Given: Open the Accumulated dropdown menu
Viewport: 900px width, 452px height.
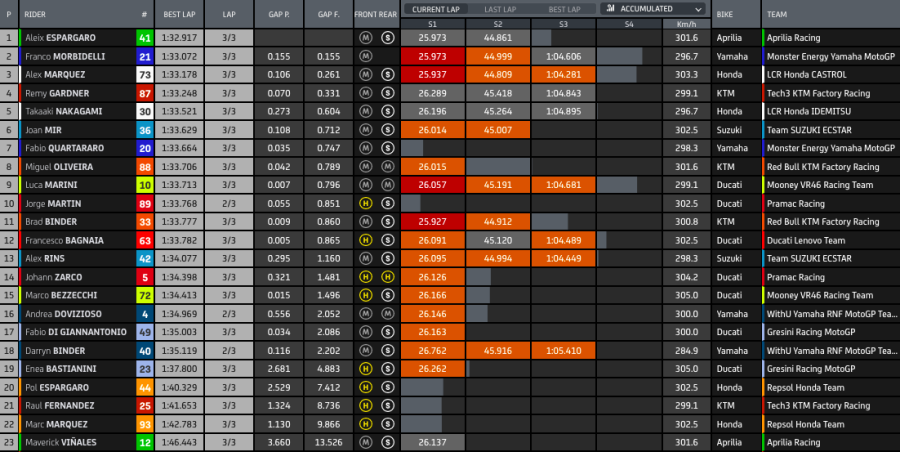Looking at the screenshot, I should point(654,9).
